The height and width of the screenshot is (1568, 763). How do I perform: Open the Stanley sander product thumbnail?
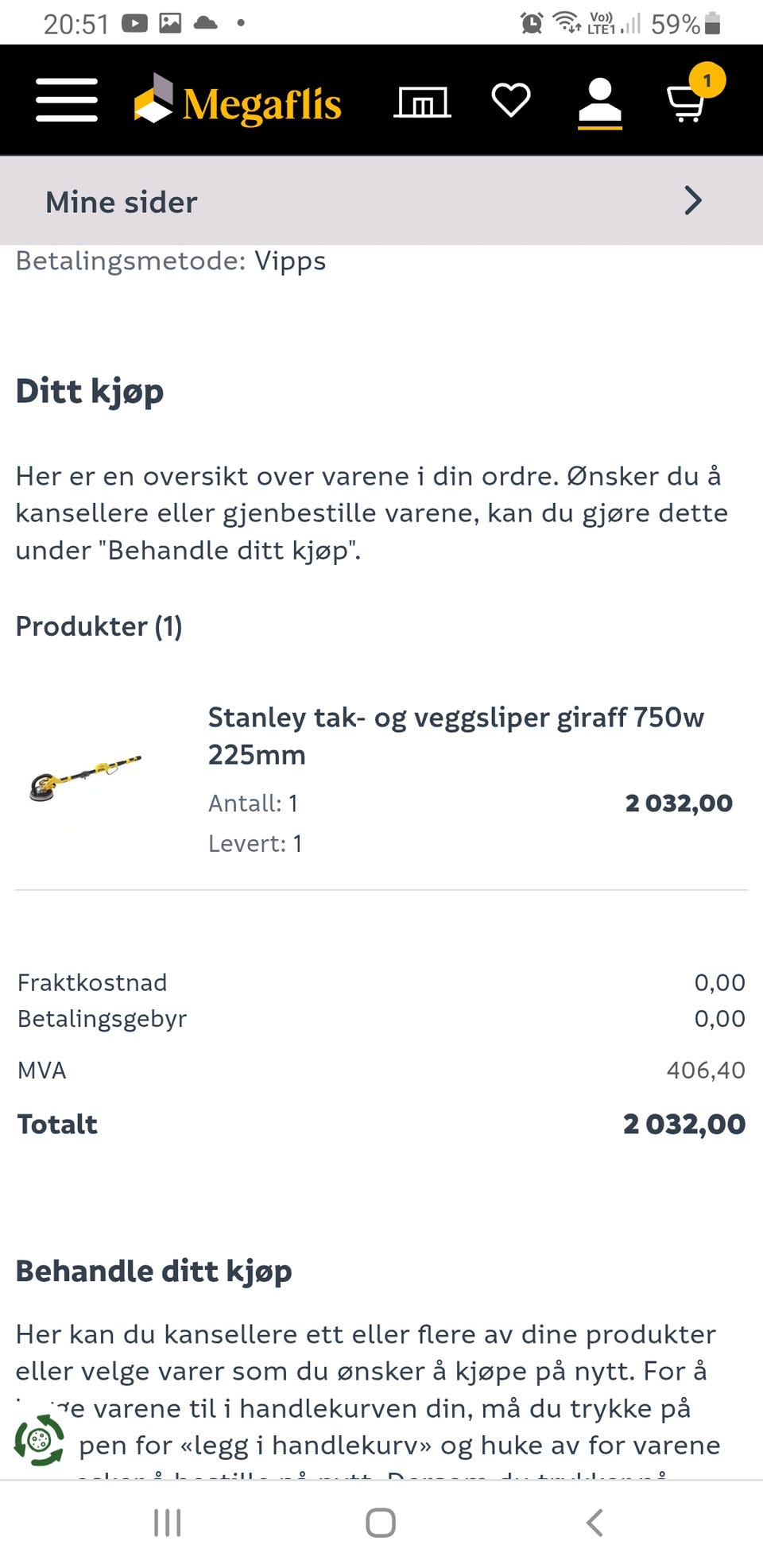click(85, 779)
